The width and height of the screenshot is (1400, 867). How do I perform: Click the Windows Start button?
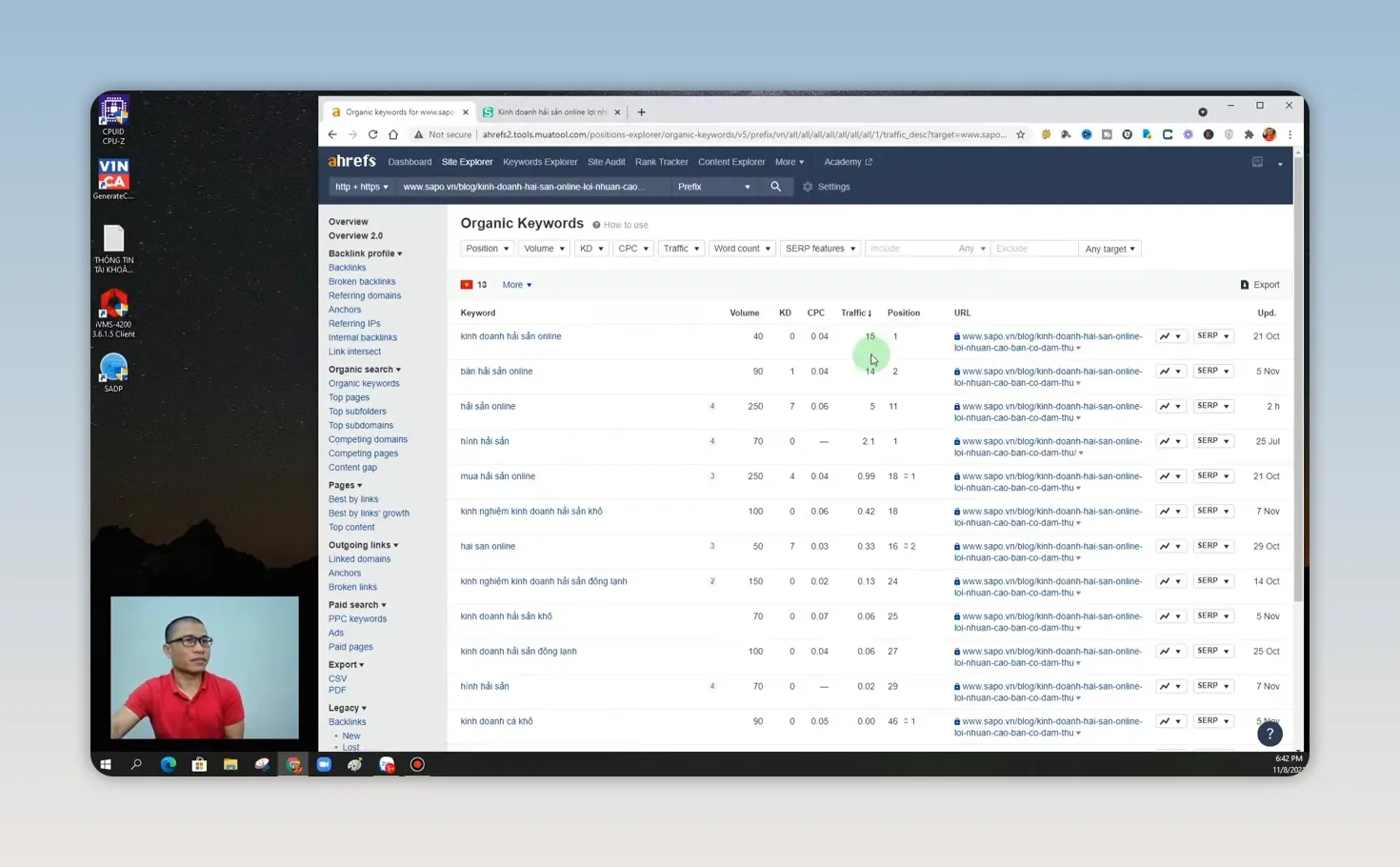point(106,764)
